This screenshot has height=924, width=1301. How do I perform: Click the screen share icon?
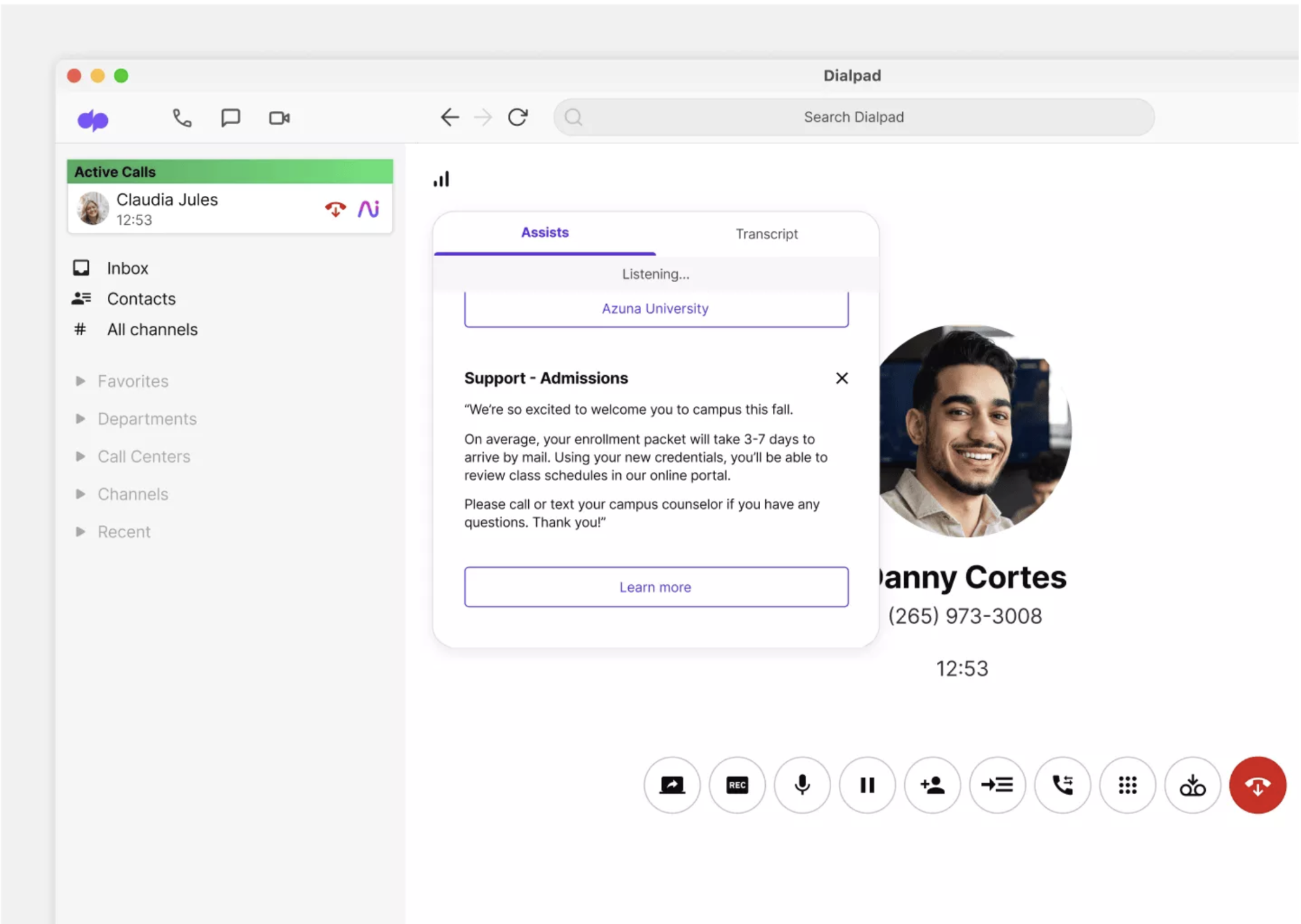tap(671, 785)
